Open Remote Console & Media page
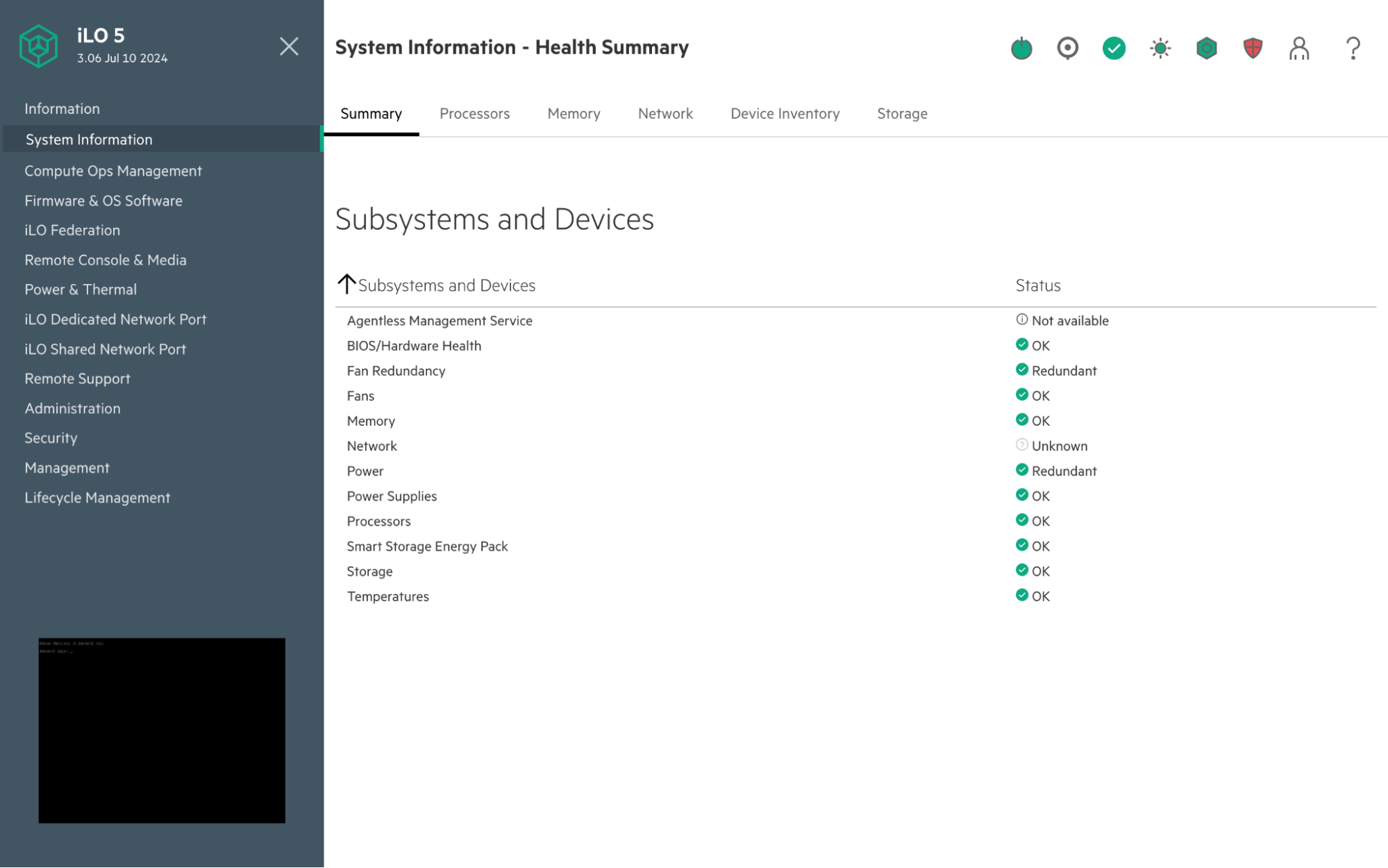 pos(106,260)
